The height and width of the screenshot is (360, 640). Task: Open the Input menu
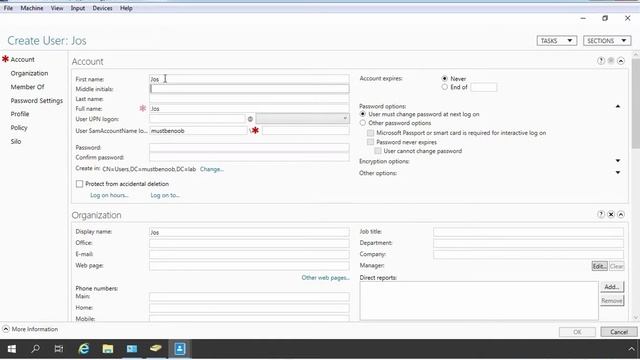click(x=78, y=8)
